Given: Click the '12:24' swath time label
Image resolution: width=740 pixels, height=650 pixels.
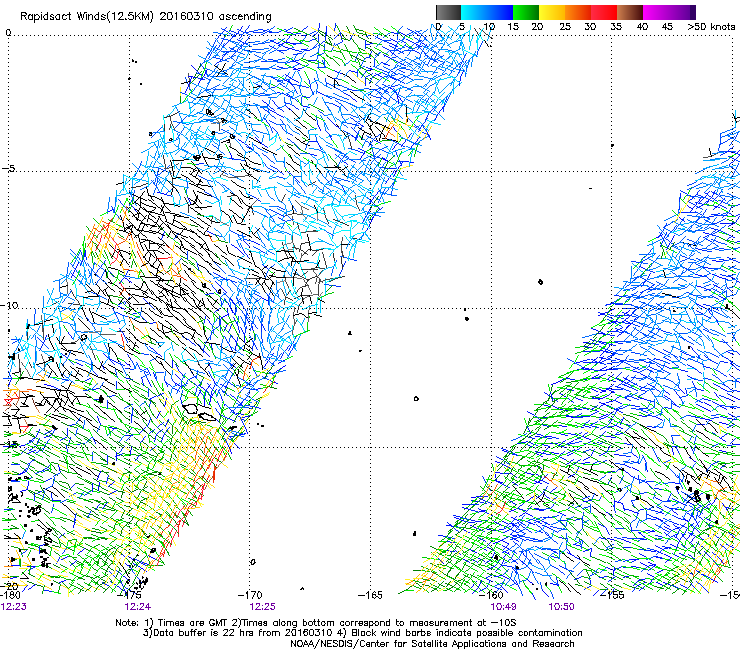Looking at the screenshot, I should click(138, 607).
